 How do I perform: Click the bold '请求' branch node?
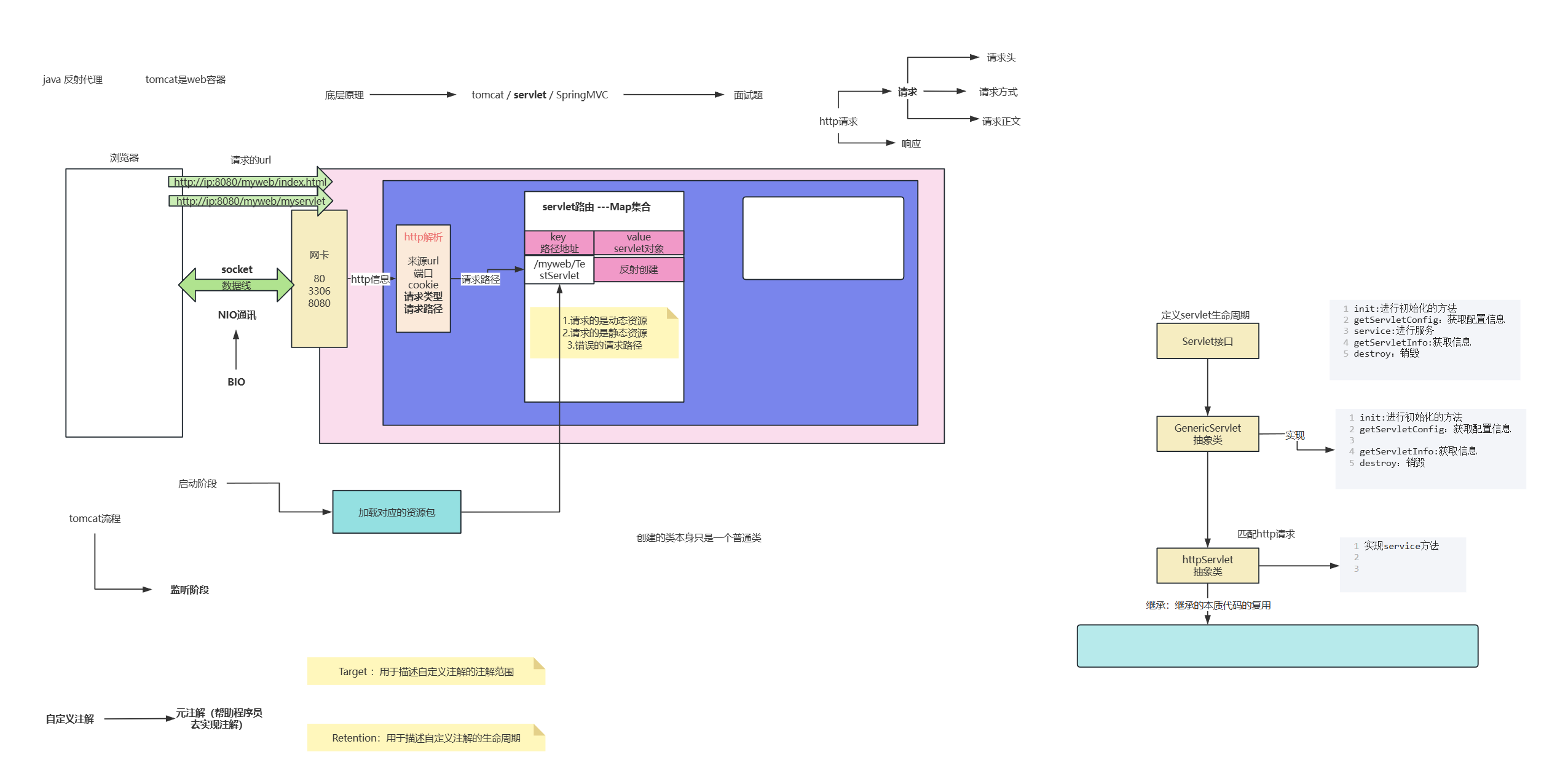(x=907, y=92)
